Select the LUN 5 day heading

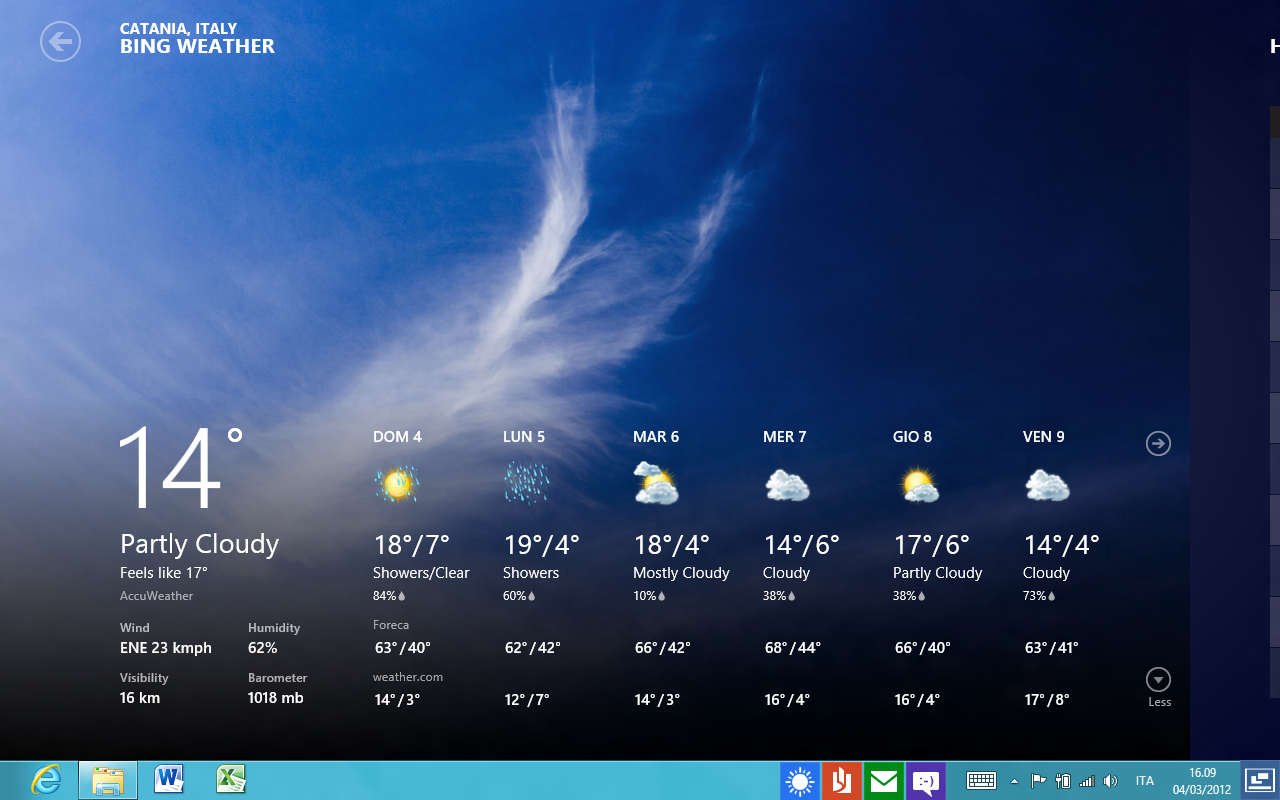point(524,437)
